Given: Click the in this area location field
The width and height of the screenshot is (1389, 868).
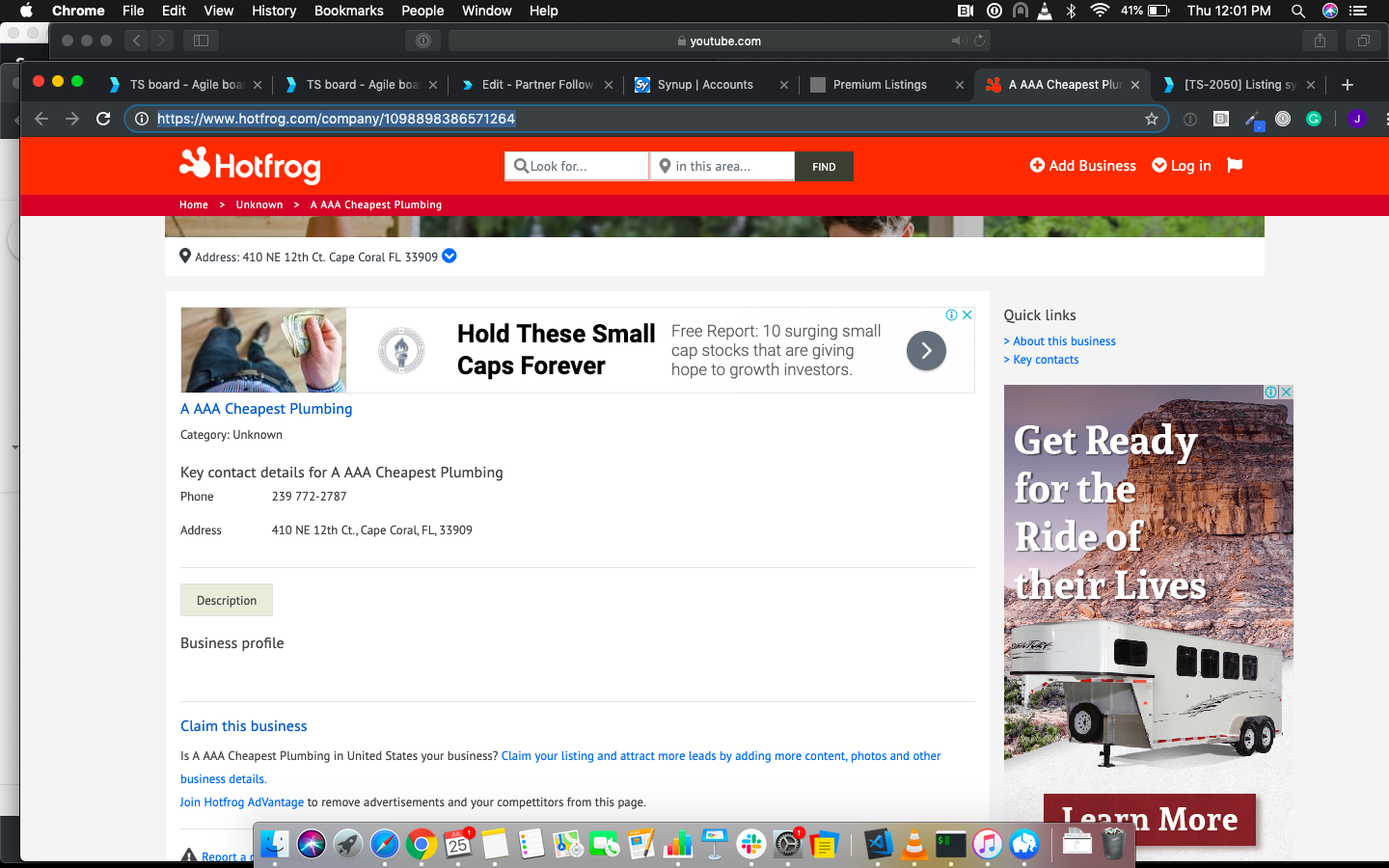Looking at the screenshot, I should tap(728, 167).
